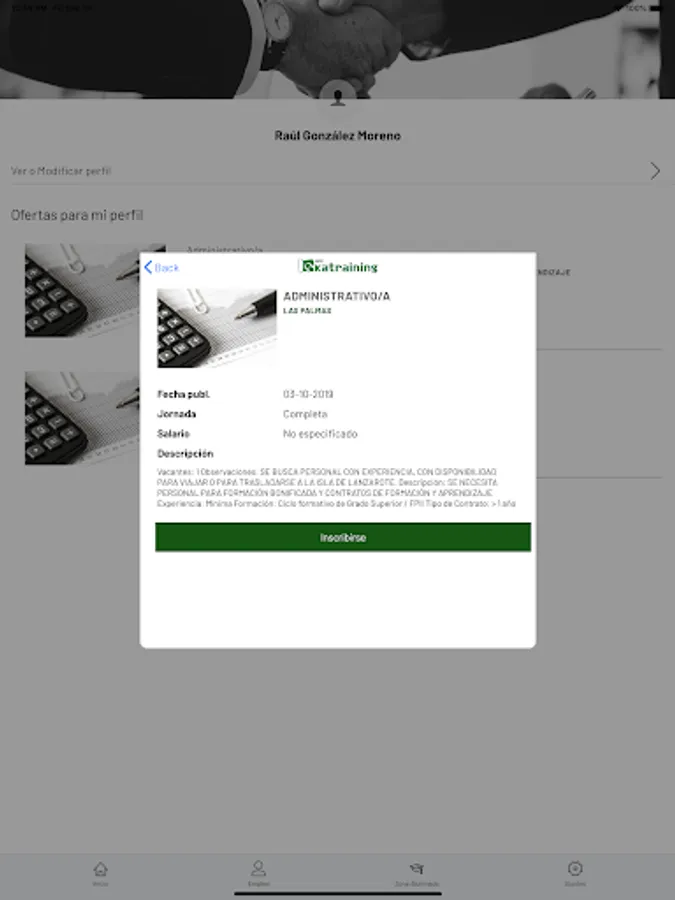Select the Ver o Modificar perfil row
Viewport: 675px width, 900px height.
click(338, 171)
